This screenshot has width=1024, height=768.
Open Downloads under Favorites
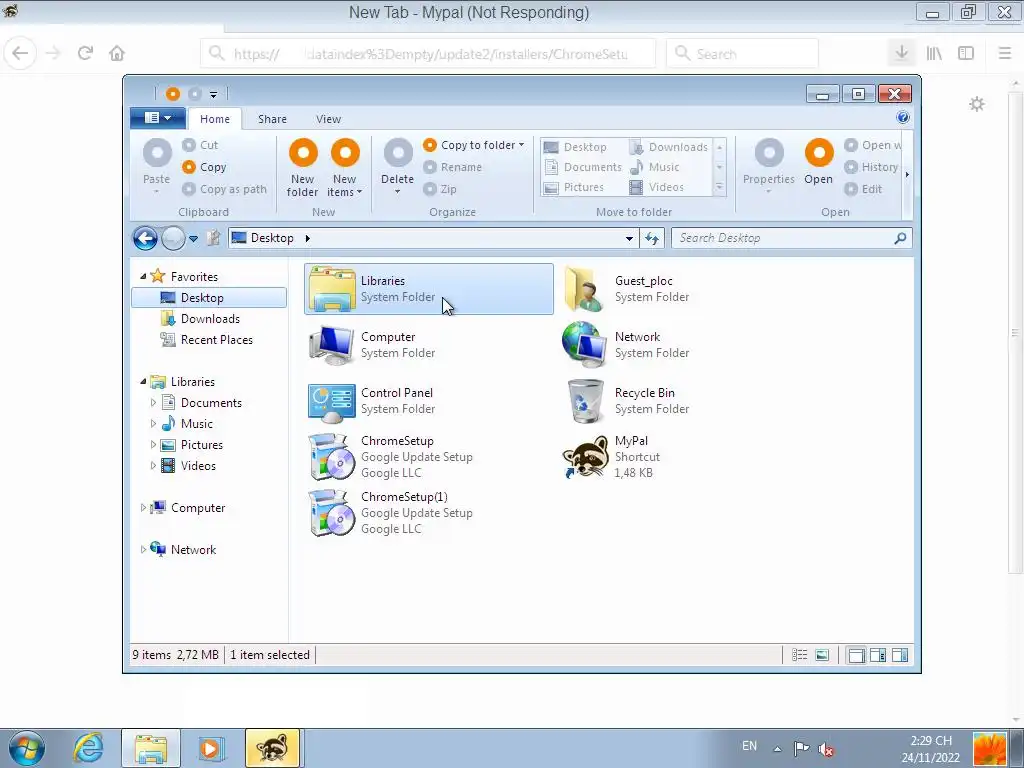point(201,319)
